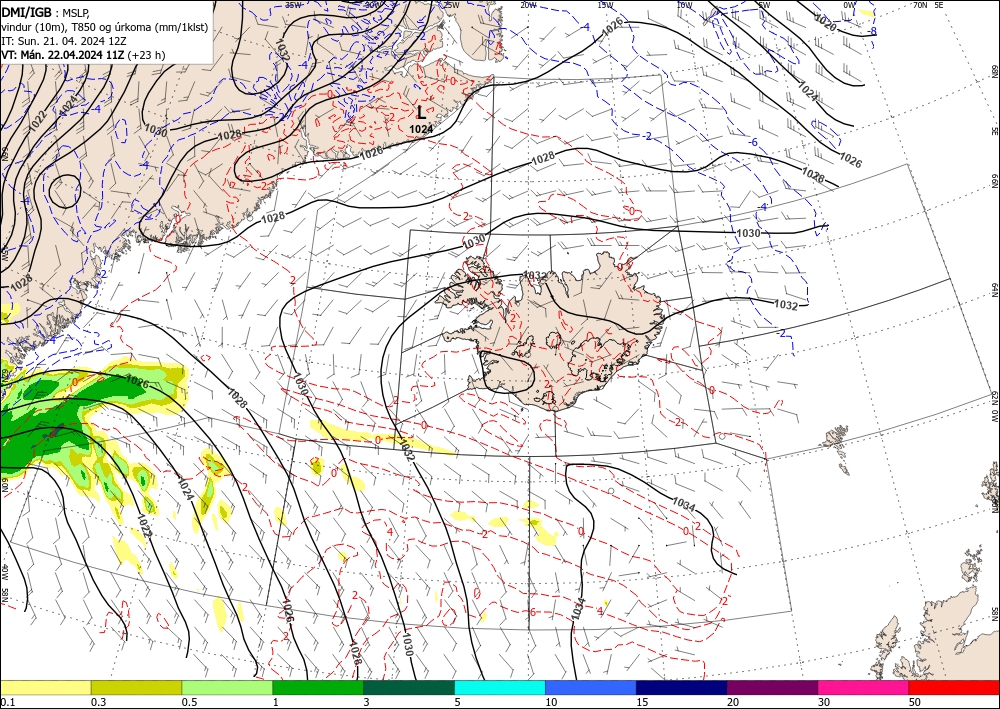Click the bold '1024' value under the L
Image resolution: width=1000 pixels, height=709 pixels.
pos(421,129)
